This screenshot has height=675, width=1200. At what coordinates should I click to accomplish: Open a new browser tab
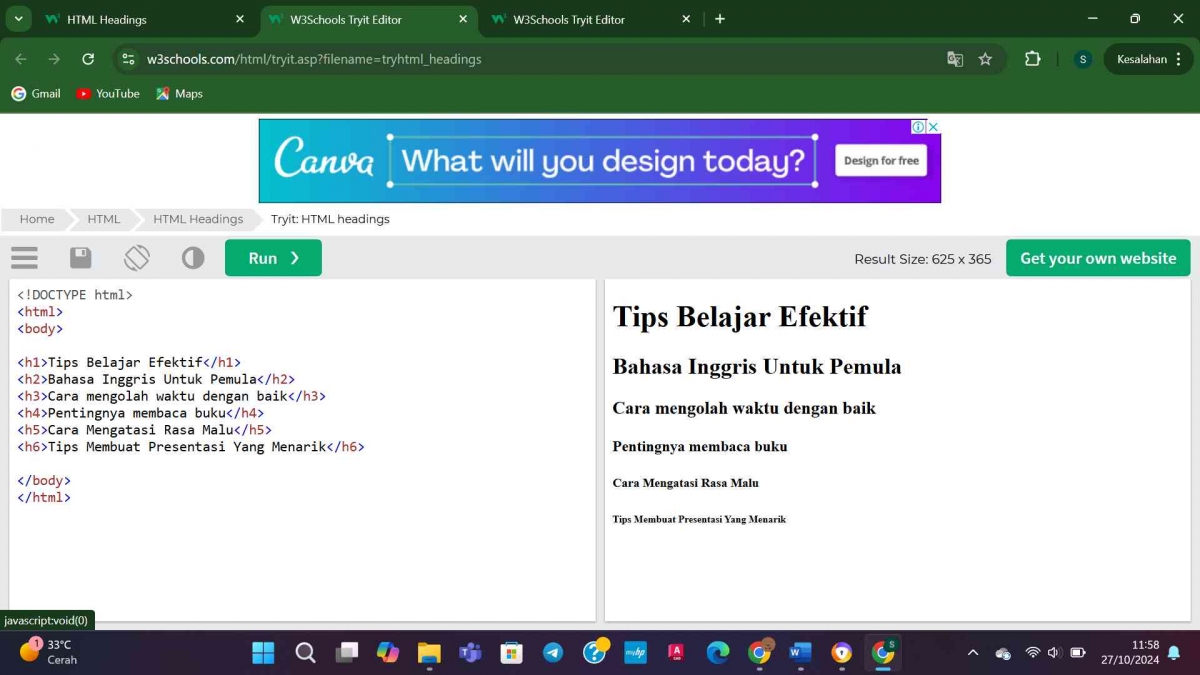point(720,19)
